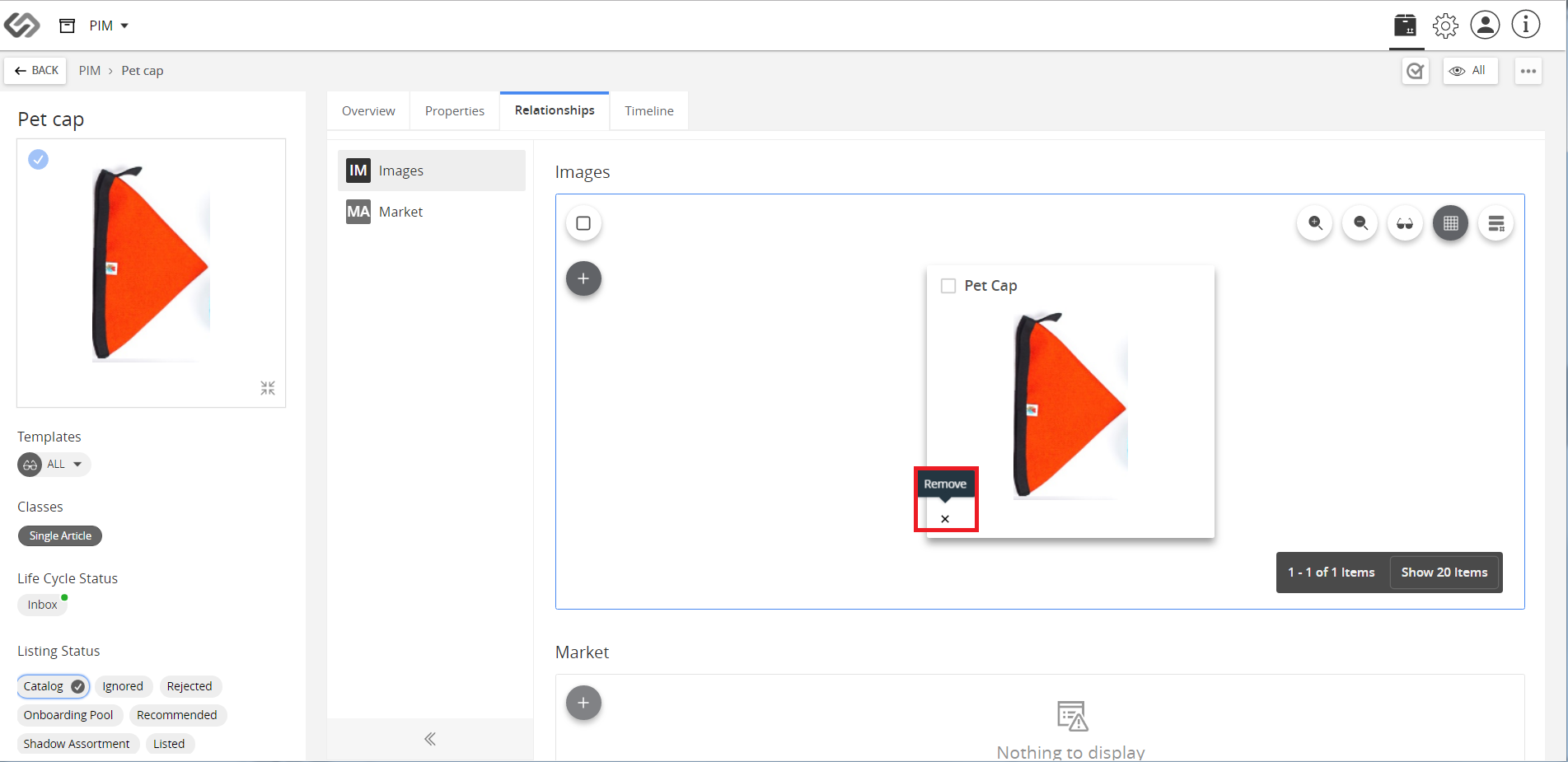Open the Timeline tab

pos(649,111)
